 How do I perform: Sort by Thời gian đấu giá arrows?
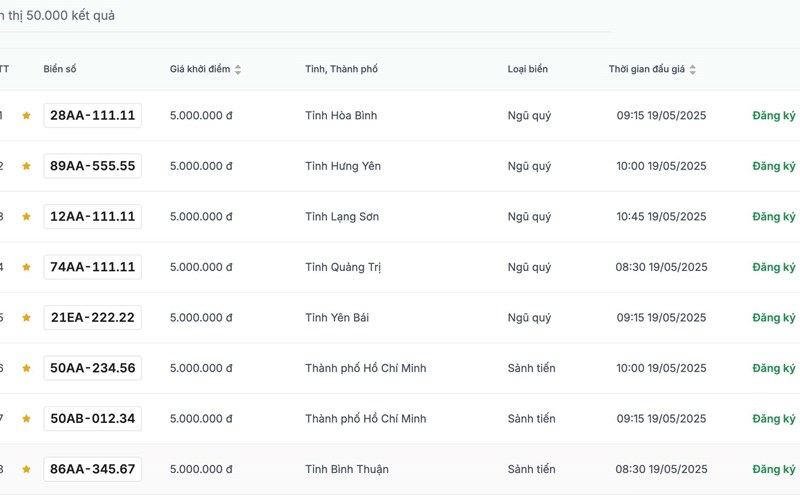coord(693,70)
